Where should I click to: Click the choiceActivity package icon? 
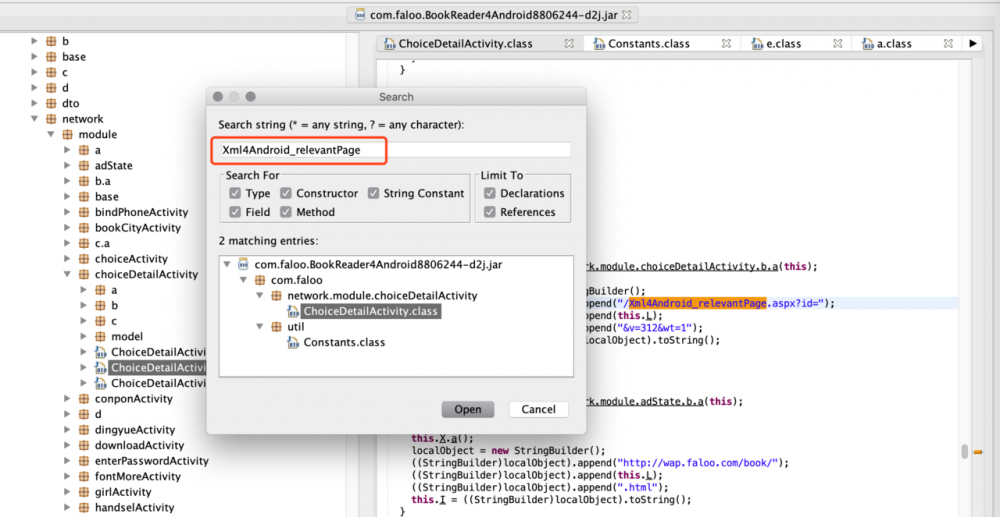coord(84,259)
